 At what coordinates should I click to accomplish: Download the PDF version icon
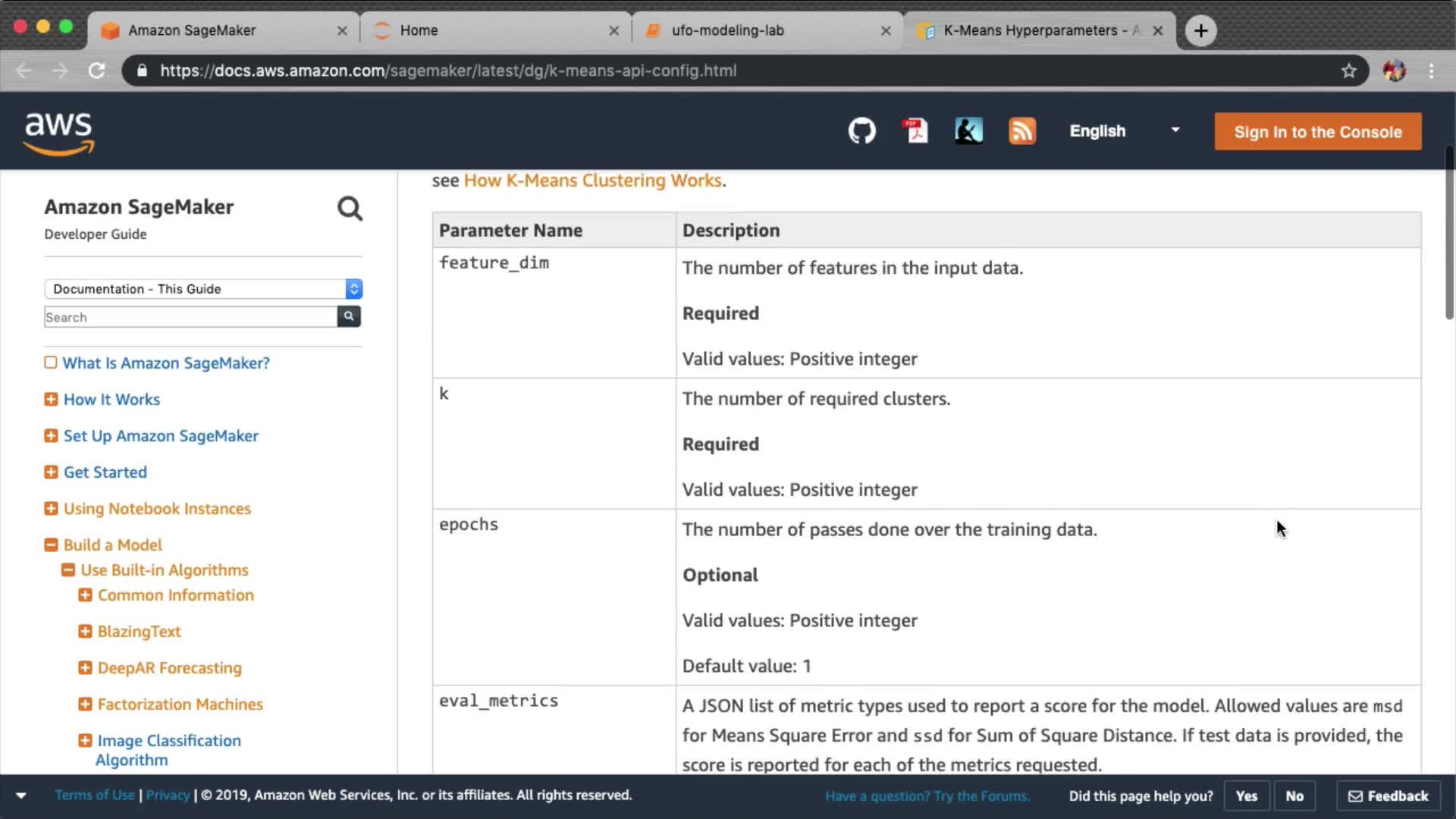915,131
